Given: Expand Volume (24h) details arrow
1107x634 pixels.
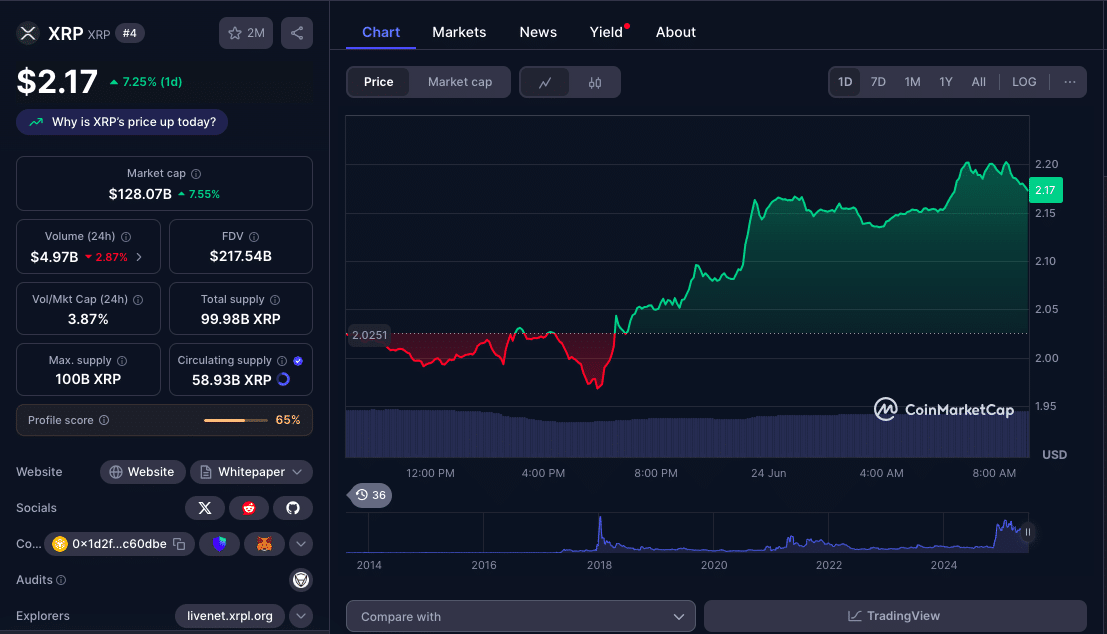Looking at the screenshot, I should 139,257.
